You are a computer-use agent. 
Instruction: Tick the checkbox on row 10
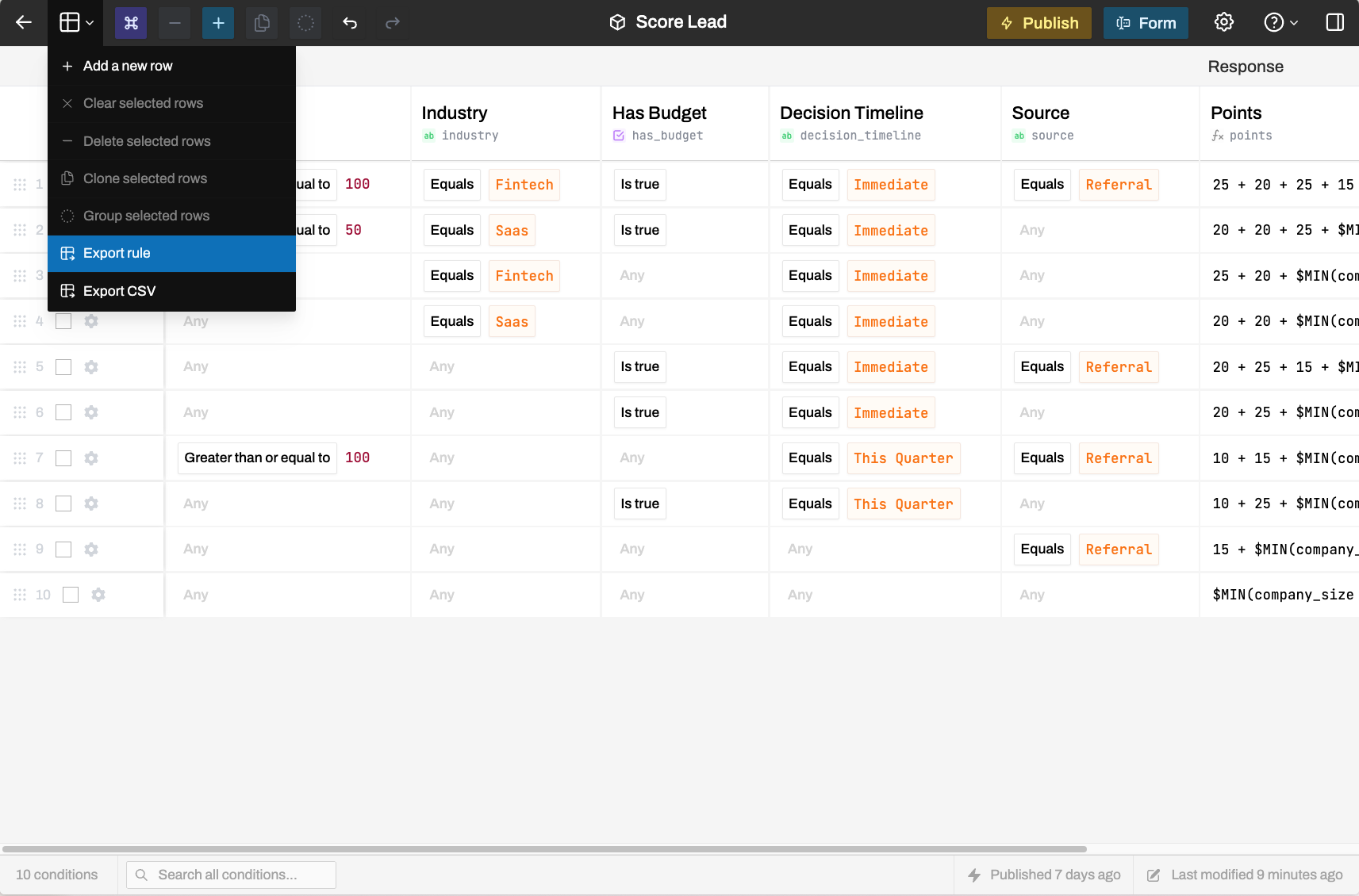(x=70, y=594)
